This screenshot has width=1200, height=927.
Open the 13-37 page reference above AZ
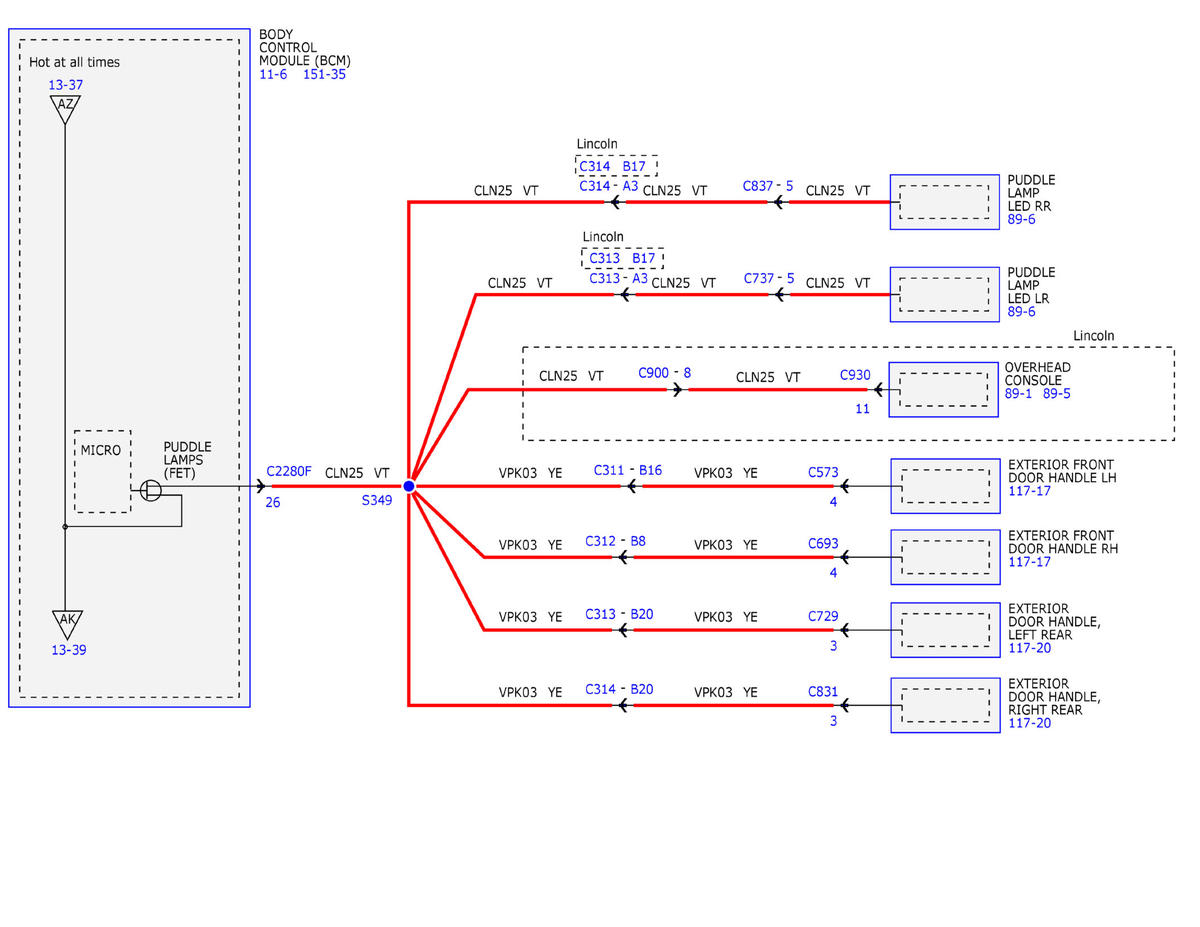click(66, 85)
